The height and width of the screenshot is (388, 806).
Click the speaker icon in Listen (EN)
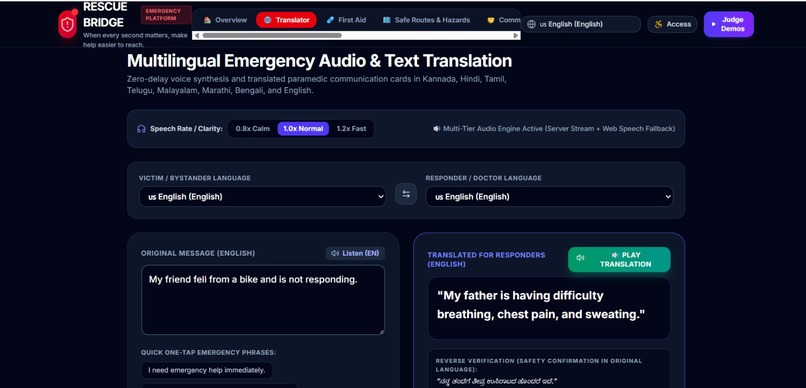[335, 253]
